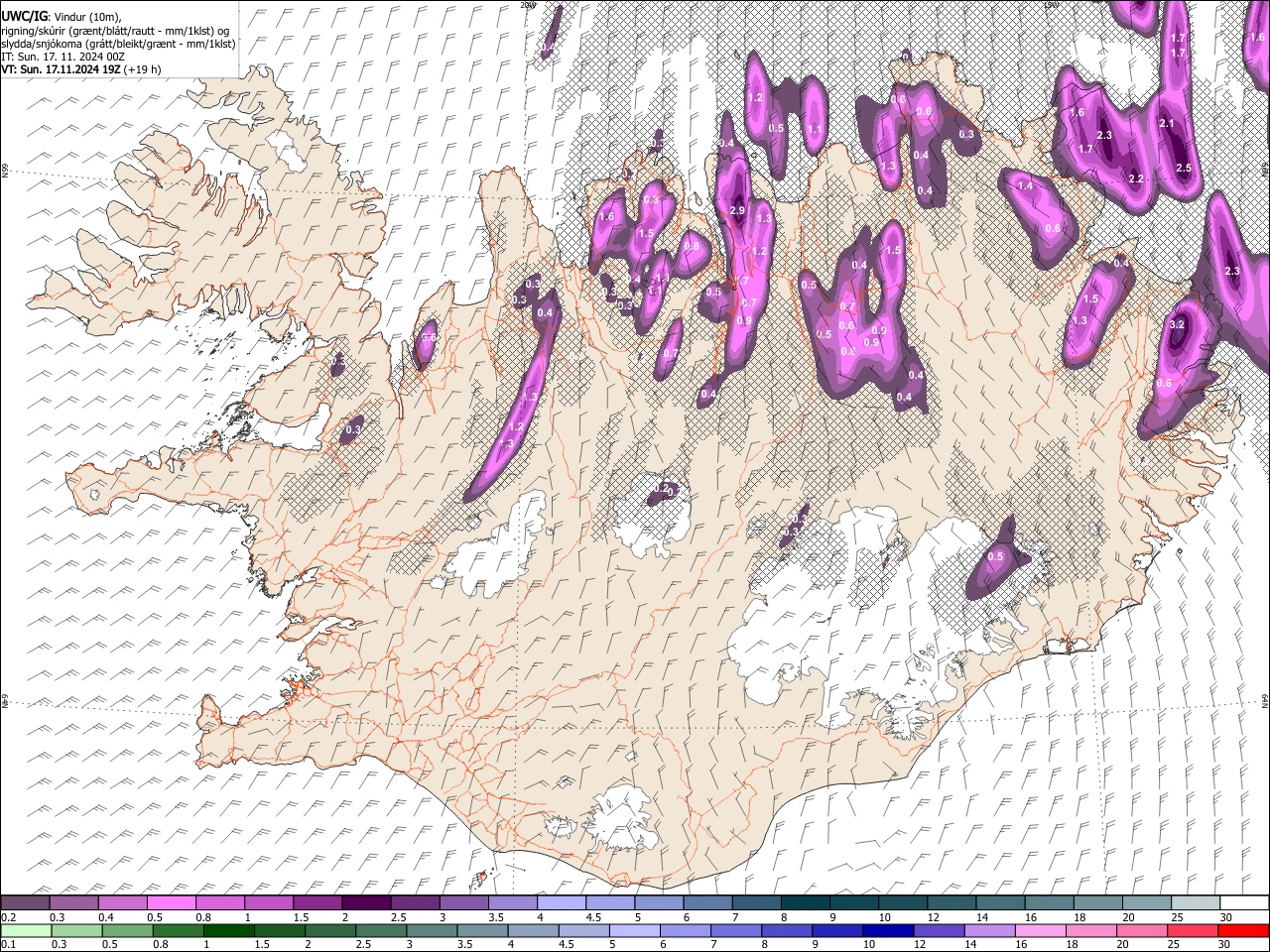
Task: Click the pale green swatch after 0.1, lower legend
Action: click(25, 931)
